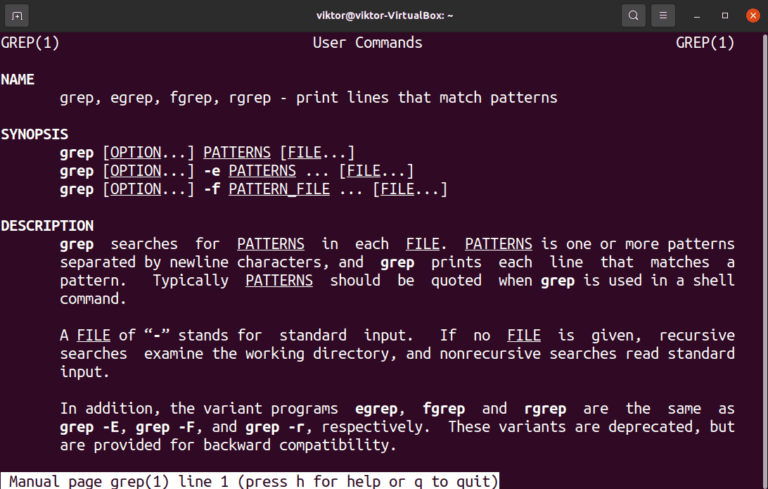Click the bold fgrep word
Screen dimensions: 768x489
coord(444,409)
